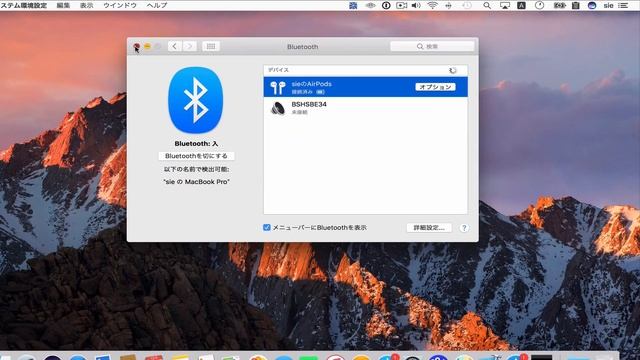640x360 pixels.
Task: Close the Bluetooth preferences window
Action: [137, 47]
